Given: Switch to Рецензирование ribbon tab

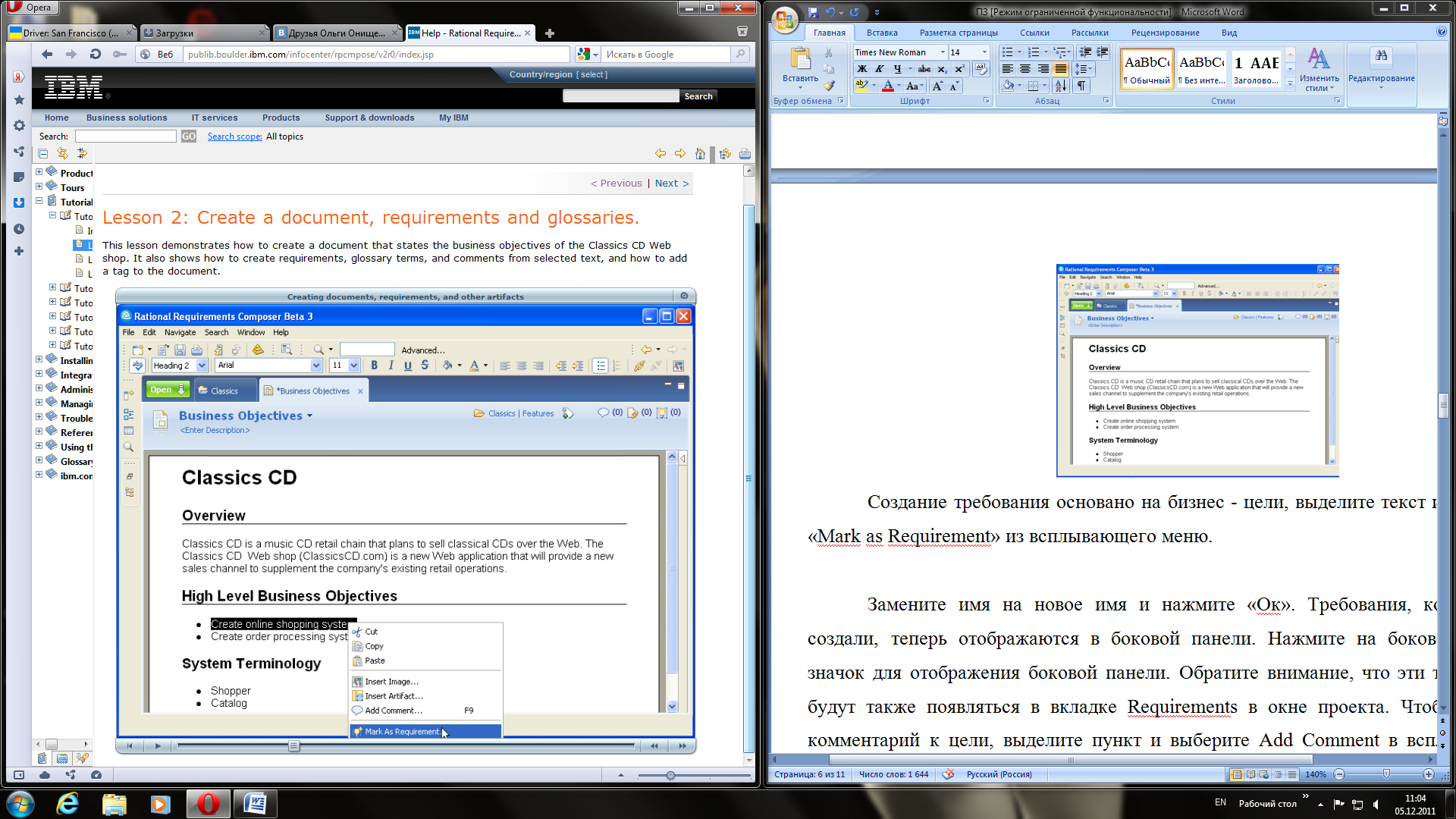Looking at the screenshot, I should click(1165, 33).
